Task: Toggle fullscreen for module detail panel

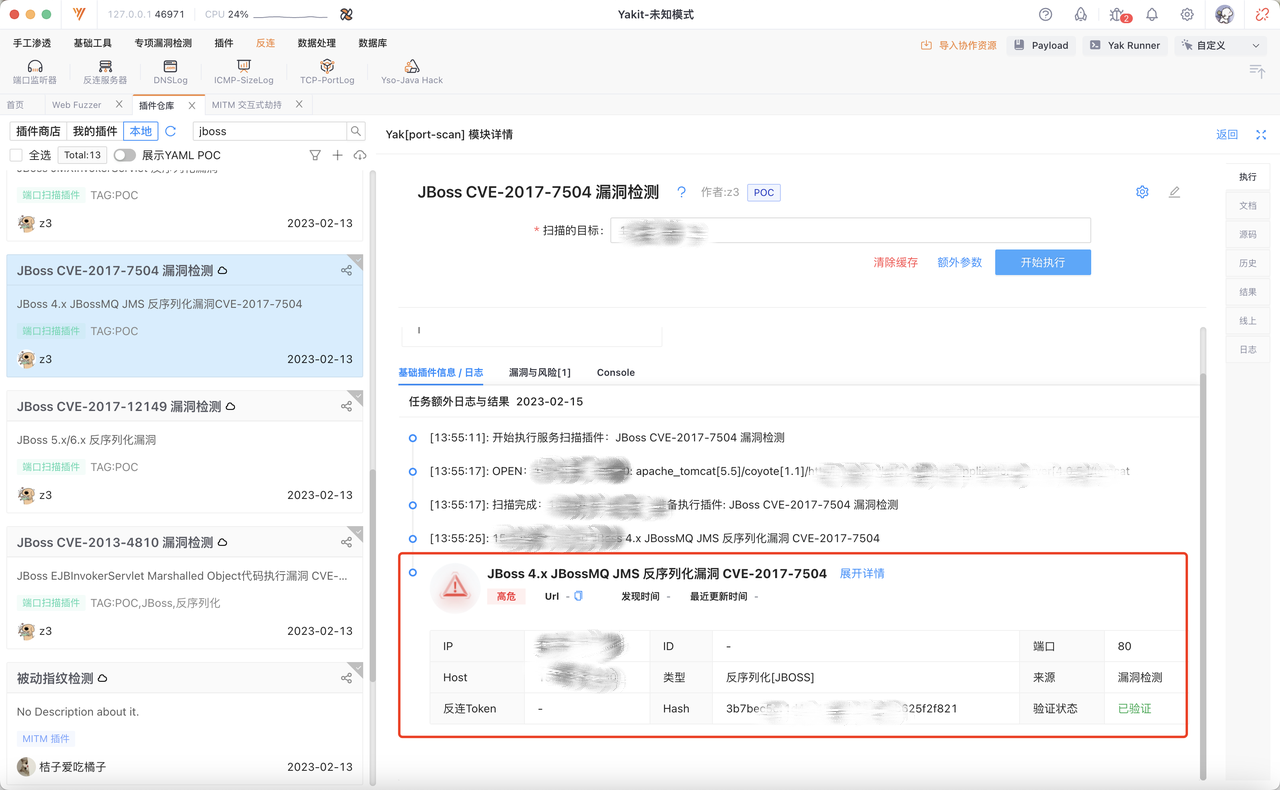Action: pyautogui.click(x=1261, y=134)
